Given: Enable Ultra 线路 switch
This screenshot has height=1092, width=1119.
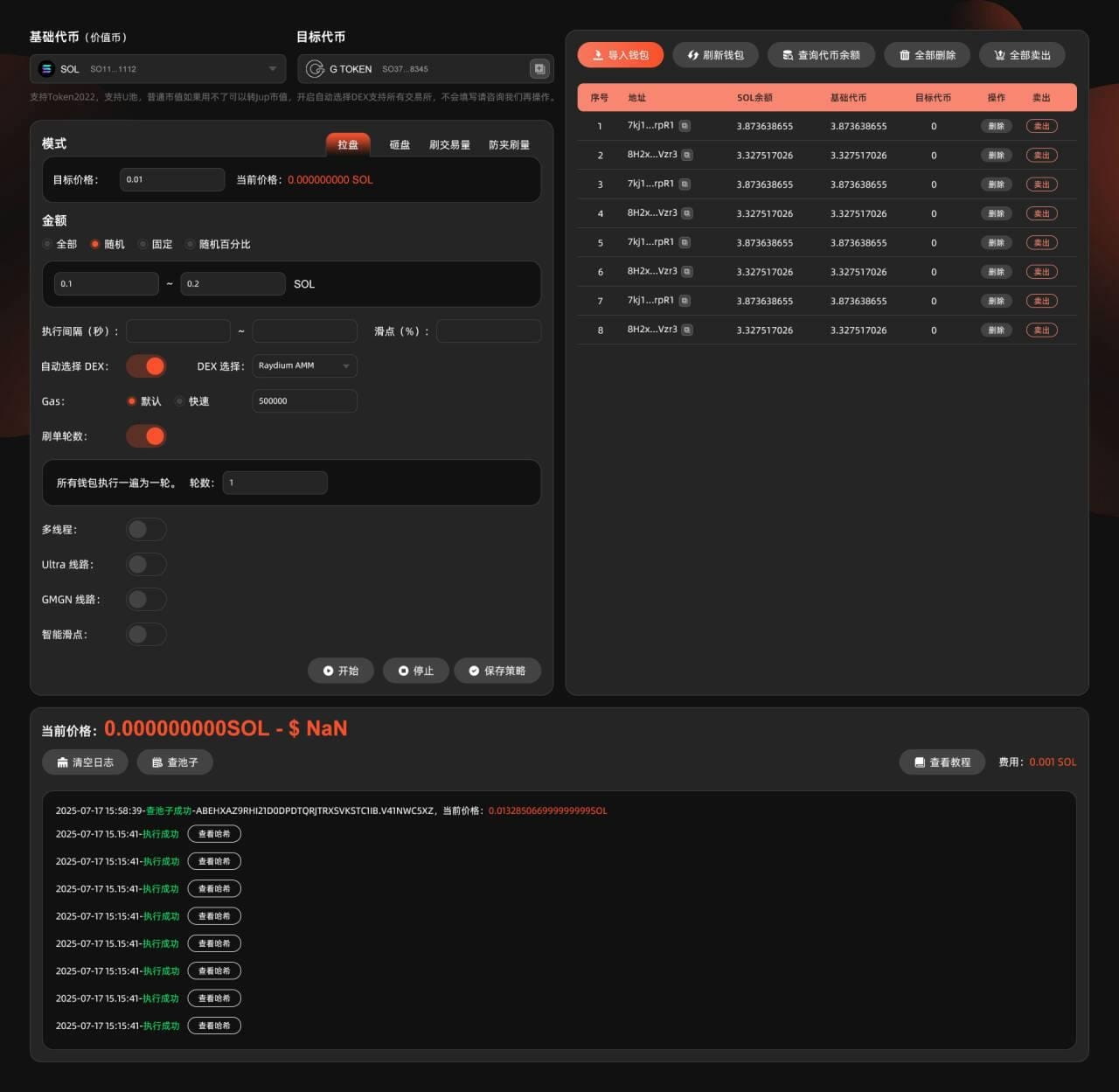Looking at the screenshot, I should click(x=146, y=565).
